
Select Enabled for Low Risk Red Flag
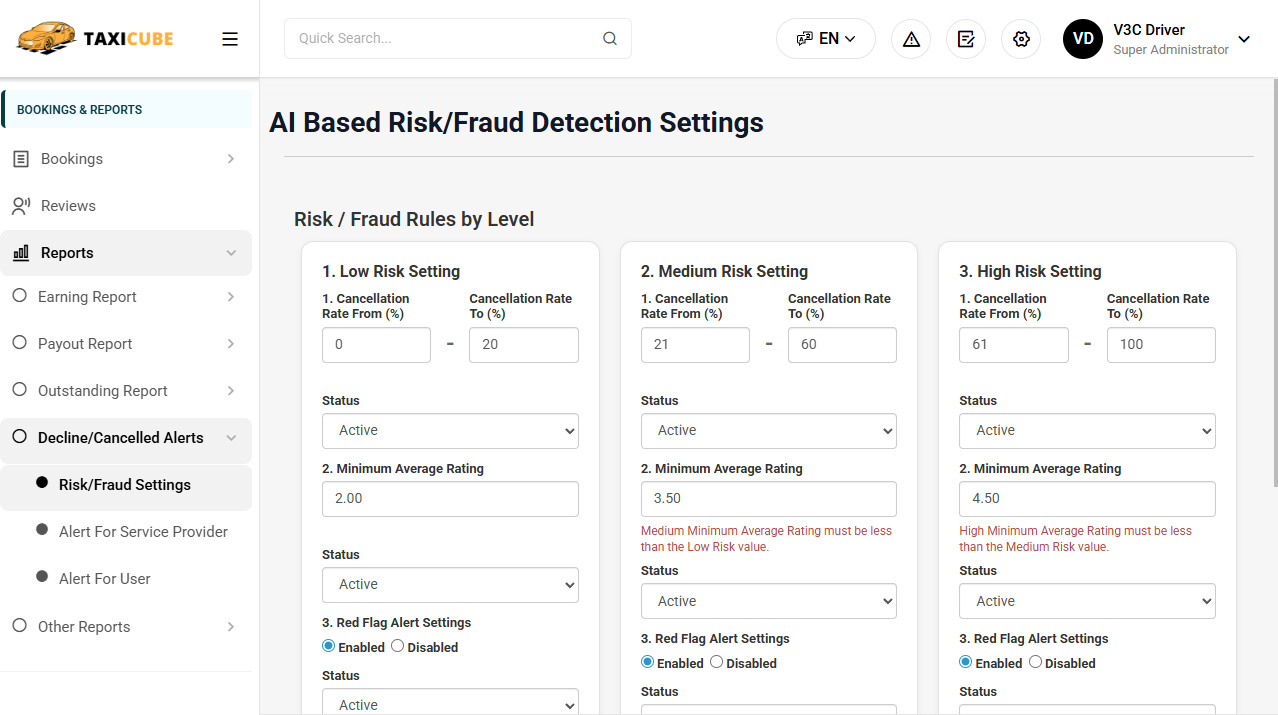(x=329, y=646)
